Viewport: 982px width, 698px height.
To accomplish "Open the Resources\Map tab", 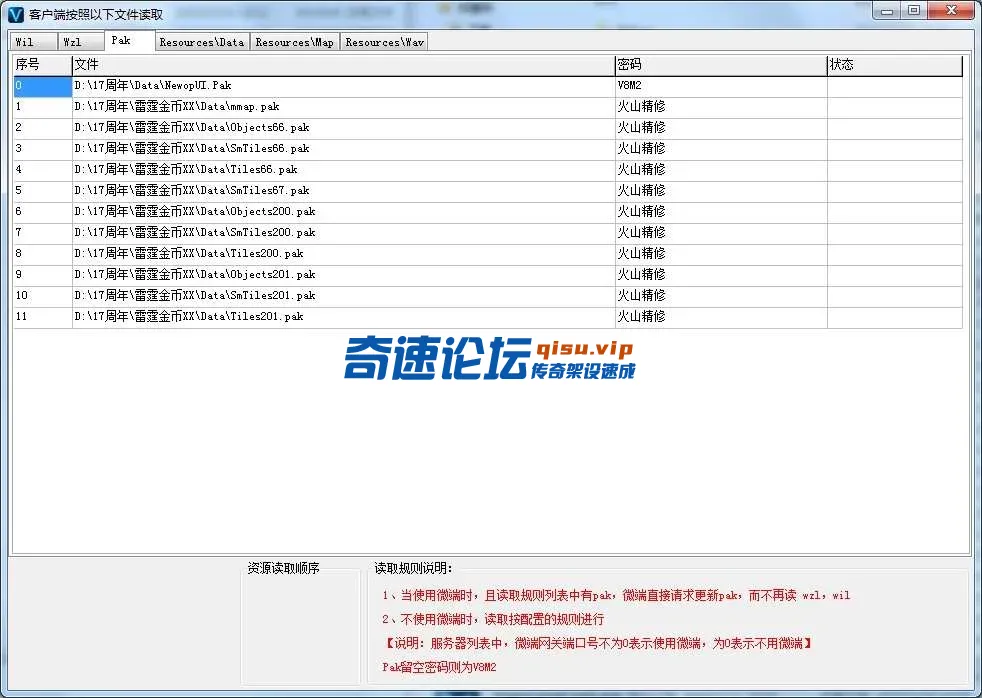I will pos(295,42).
